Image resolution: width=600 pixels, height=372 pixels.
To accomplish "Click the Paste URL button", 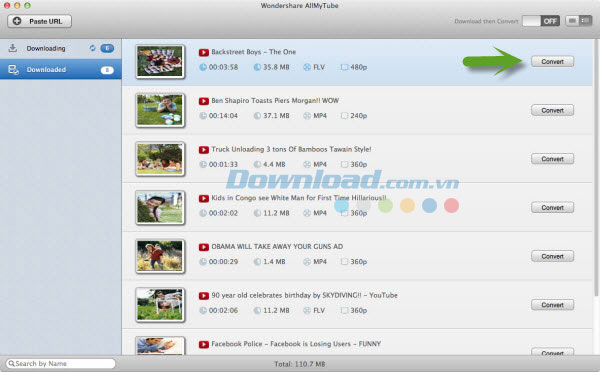I will click(39, 21).
